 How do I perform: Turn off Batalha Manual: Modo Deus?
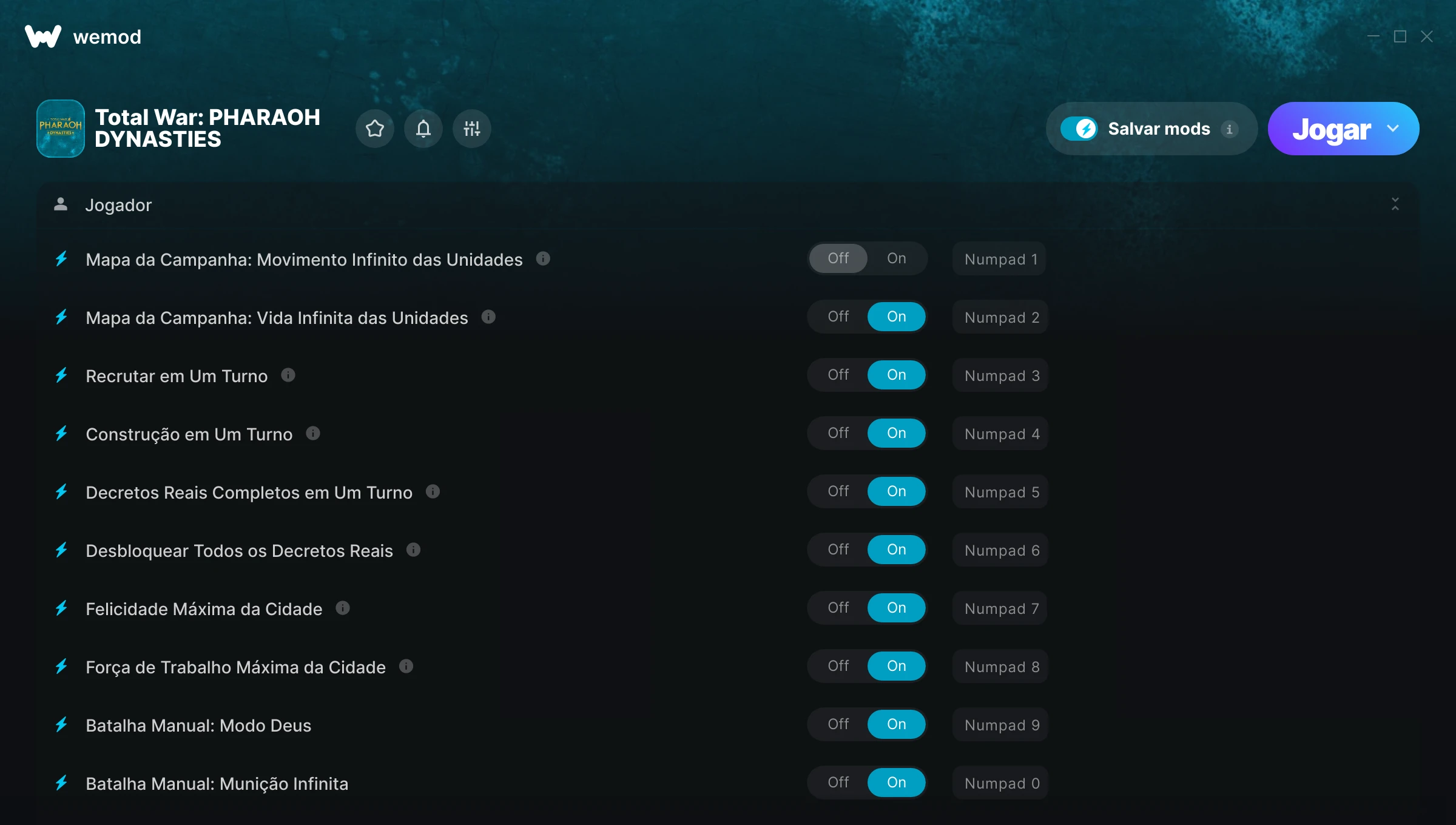(838, 724)
